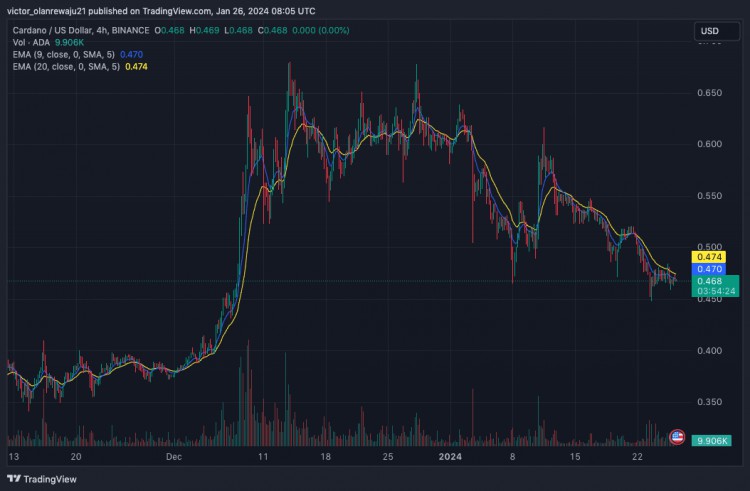Viewport: 750px width, 491px height.
Task: Click the 0.000 (0.00%) change value
Action: (x=320, y=30)
